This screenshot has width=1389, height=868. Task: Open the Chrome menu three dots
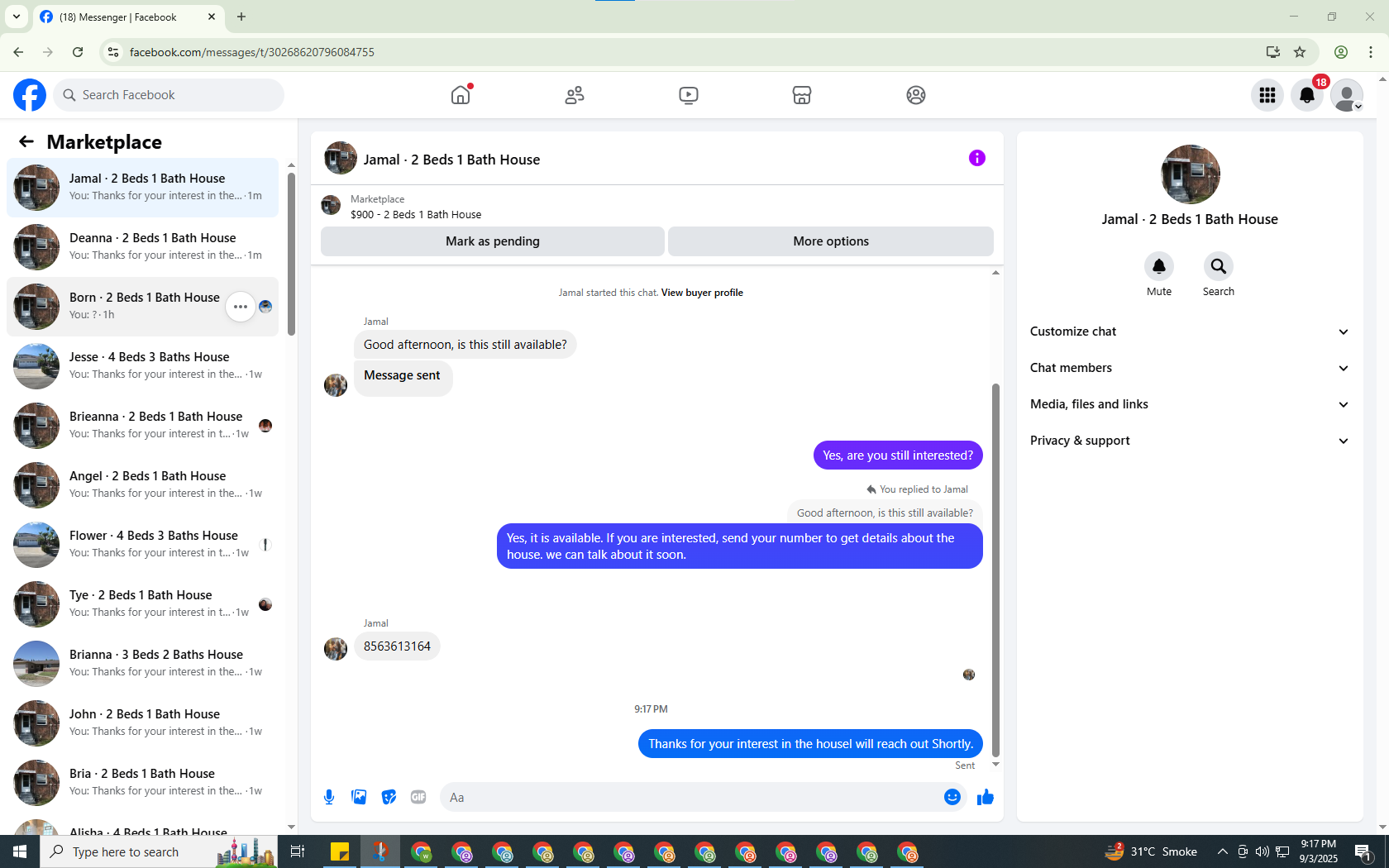(1371, 52)
